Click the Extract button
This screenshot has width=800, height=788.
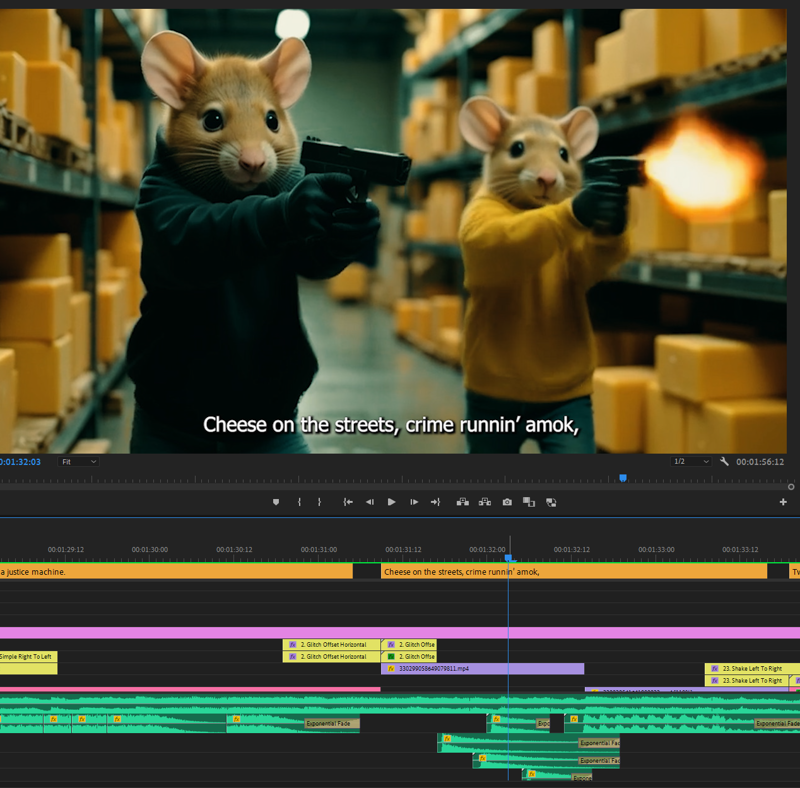(x=485, y=502)
